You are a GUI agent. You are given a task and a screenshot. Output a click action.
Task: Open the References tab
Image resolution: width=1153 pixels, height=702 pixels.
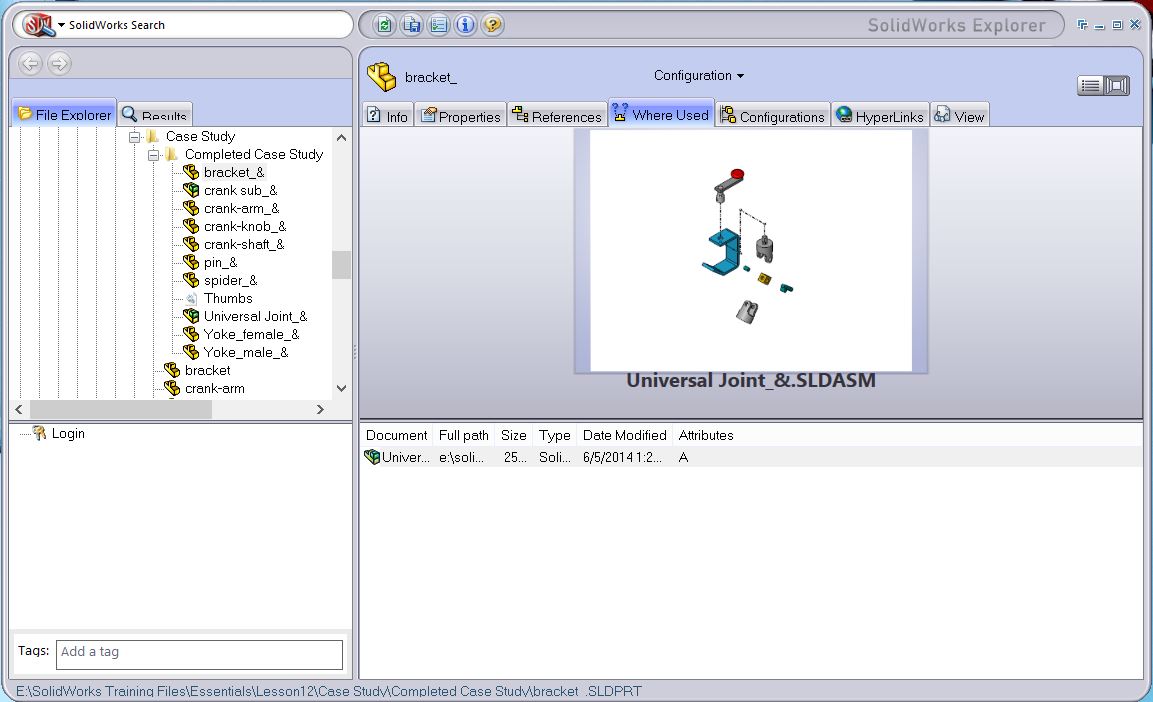tap(557, 115)
